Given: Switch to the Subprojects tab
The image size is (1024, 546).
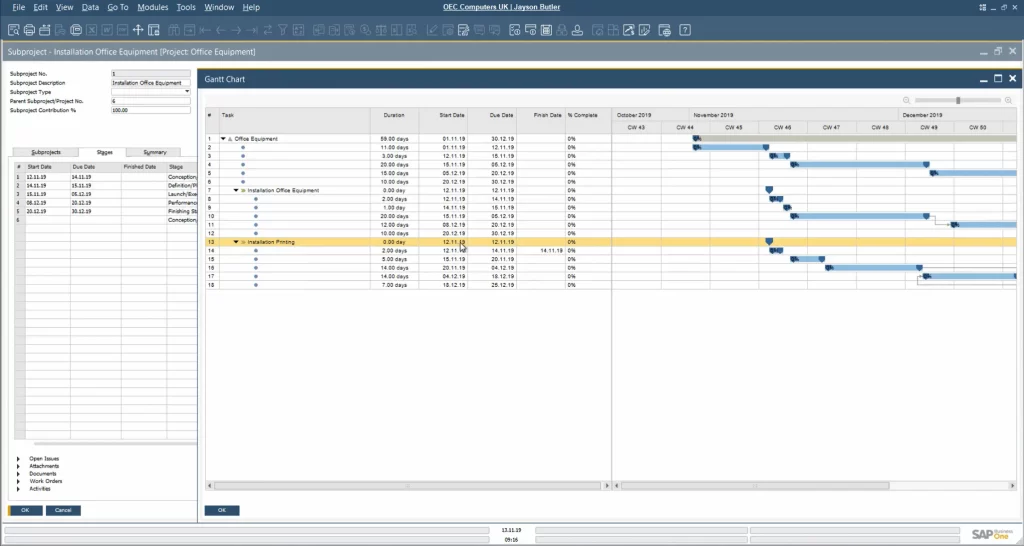Looking at the screenshot, I should pyautogui.click(x=46, y=152).
